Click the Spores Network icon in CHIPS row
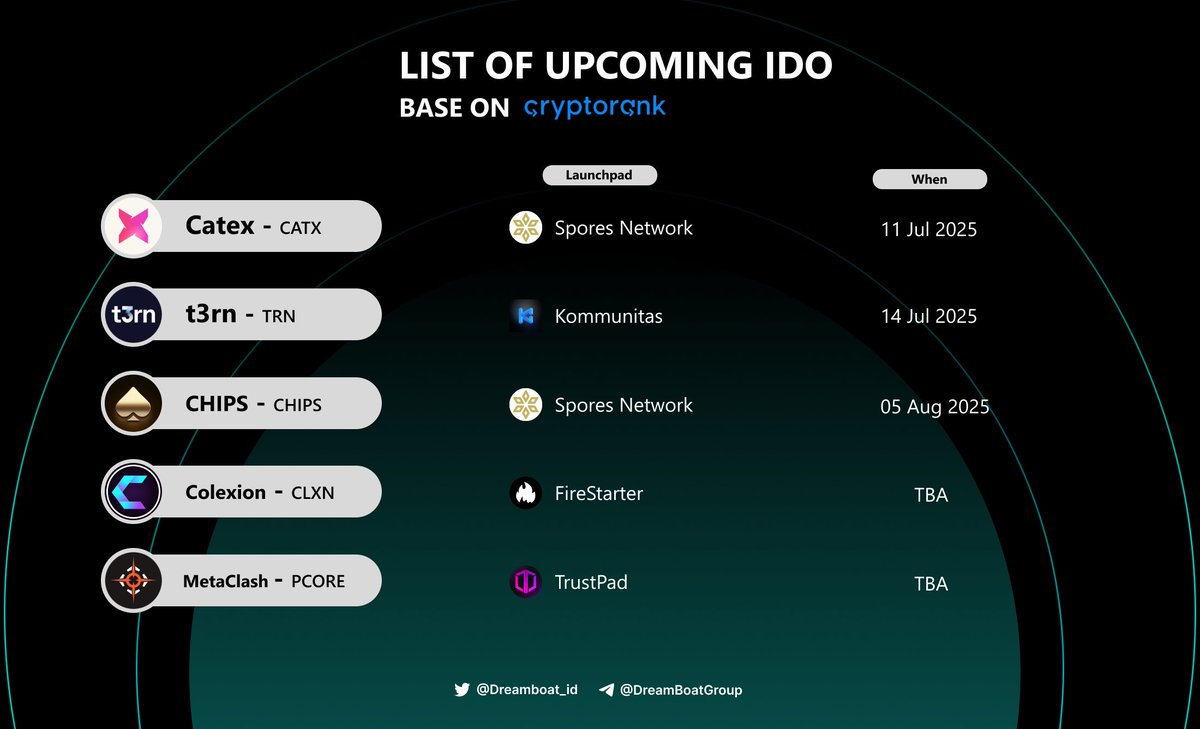 [x=525, y=405]
